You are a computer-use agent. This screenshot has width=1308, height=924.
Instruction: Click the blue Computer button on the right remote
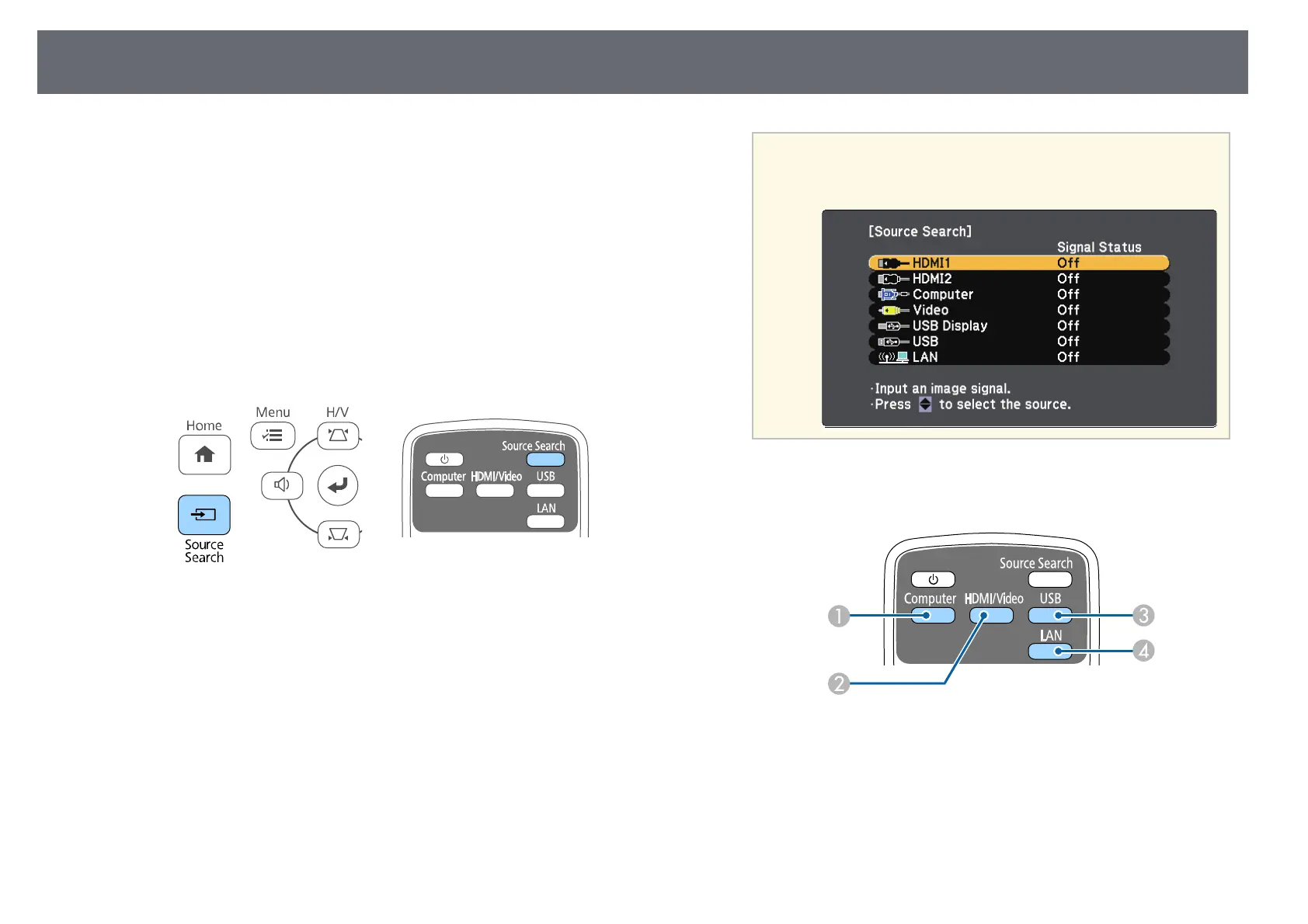point(933,616)
